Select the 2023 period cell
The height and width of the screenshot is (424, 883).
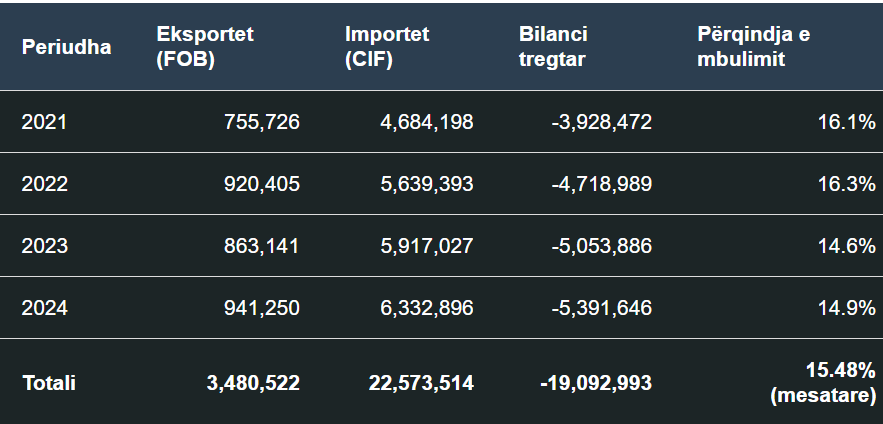click(x=44, y=246)
